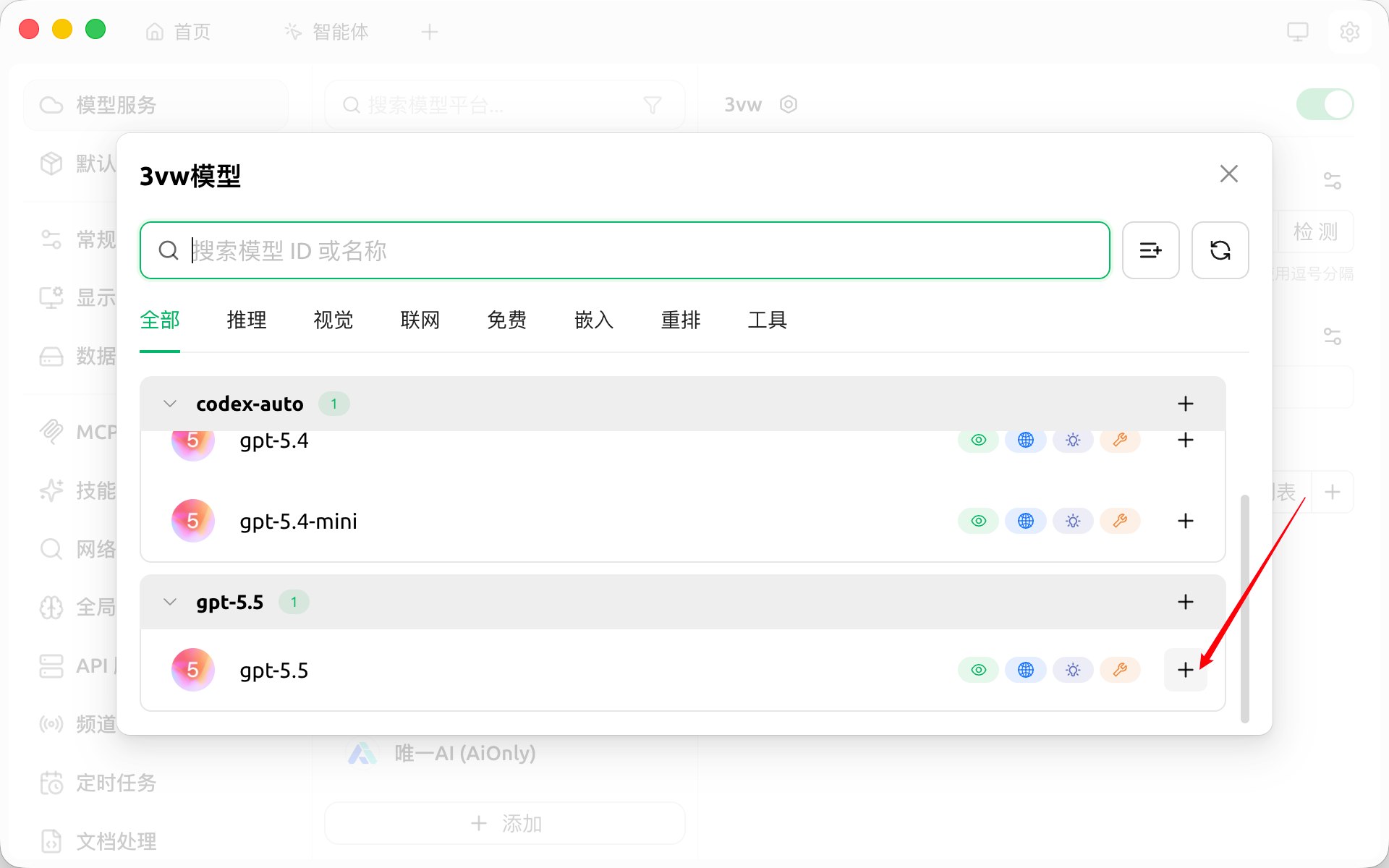Open 定时任务 in sidebar
Screen dimensions: 1389x868
tap(98, 783)
